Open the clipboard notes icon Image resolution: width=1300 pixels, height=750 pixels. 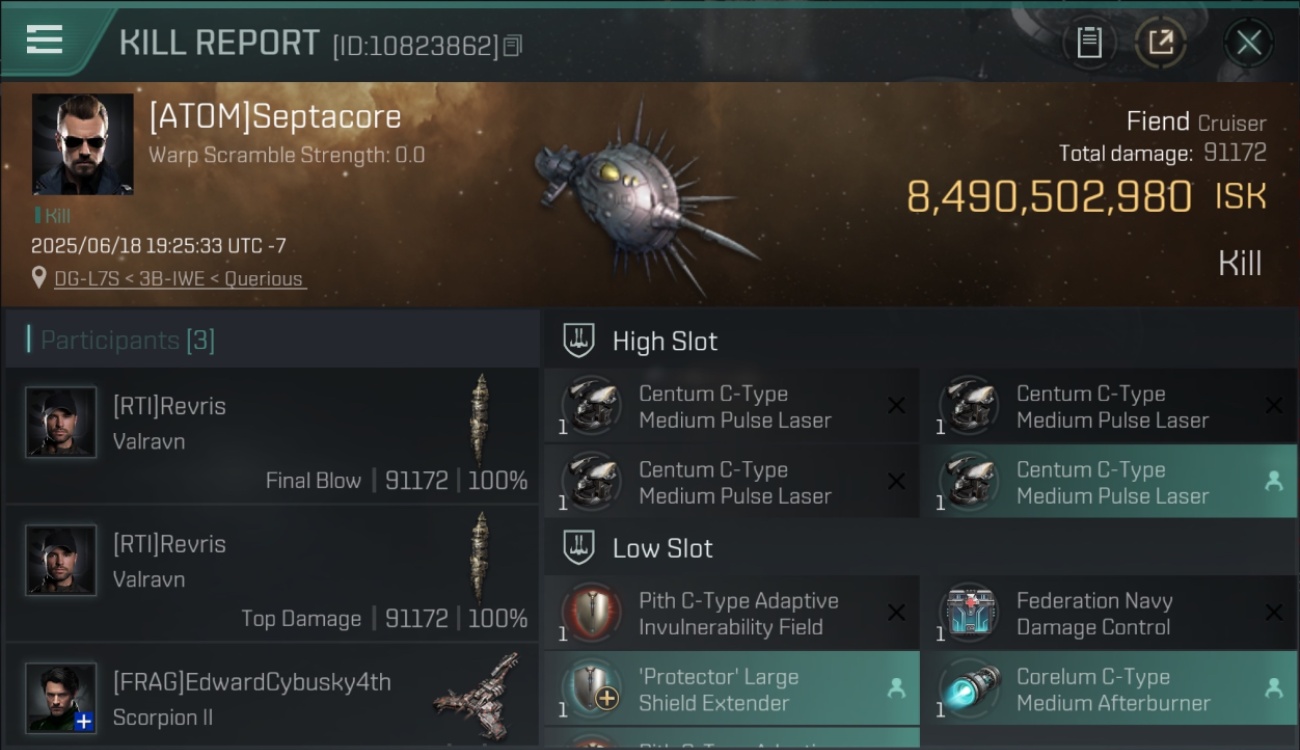[1088, 42]
